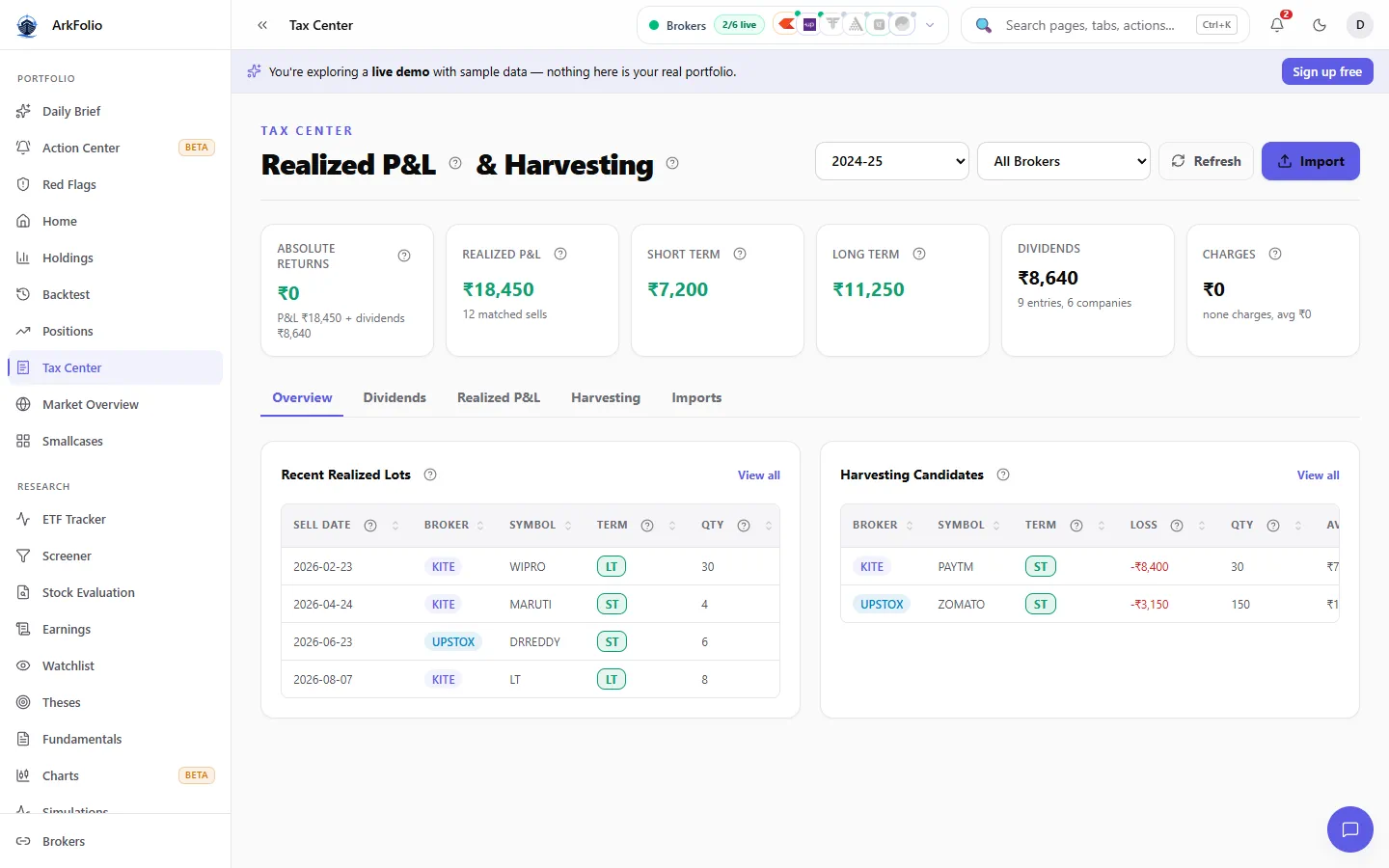Image resolution: width=1389 pixels, height=868 pixels.
Task: Click the ZOMATO harvesting candidate
Action: pos(962,605)
